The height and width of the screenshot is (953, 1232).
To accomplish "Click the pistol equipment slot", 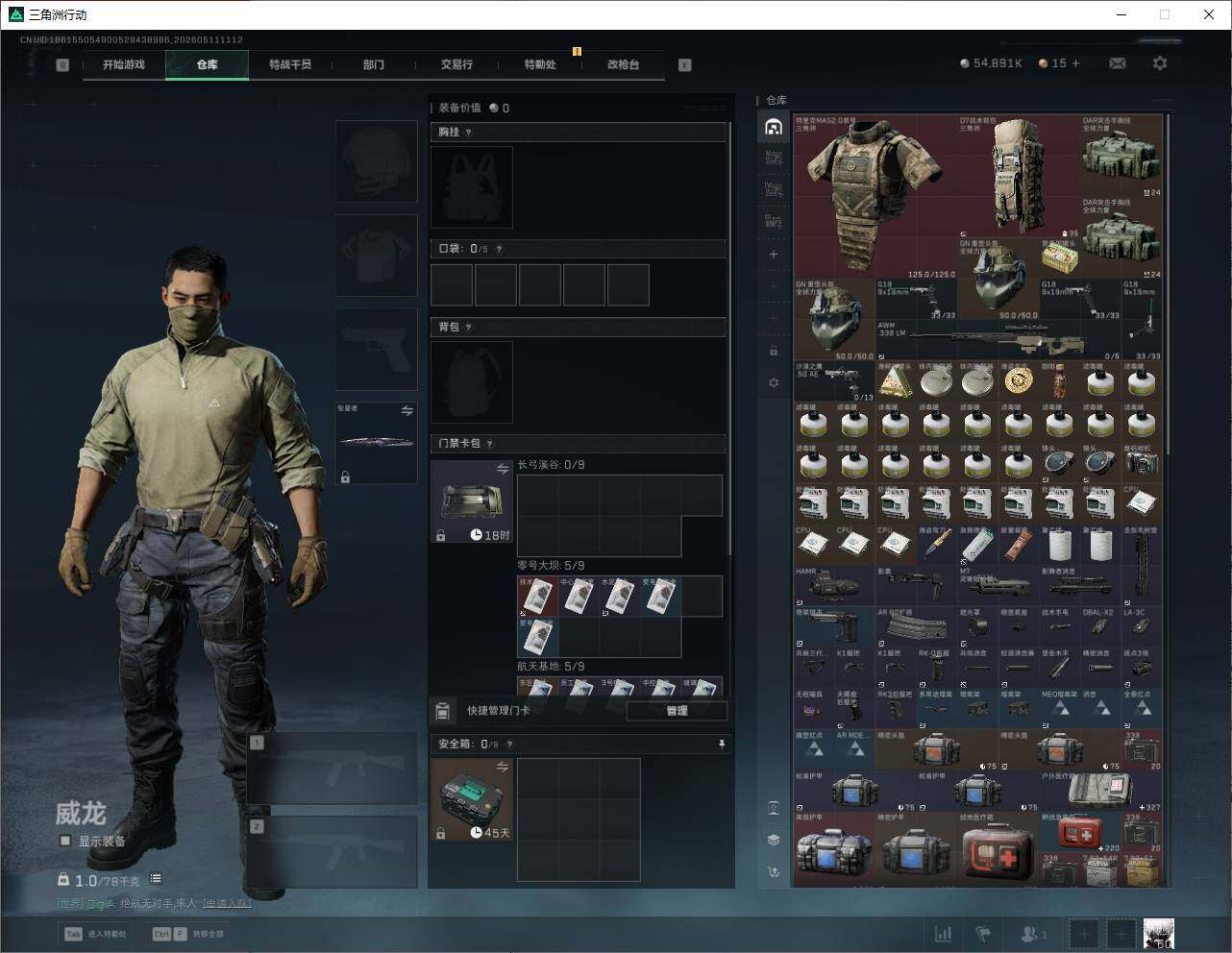I will click(376, 349).
